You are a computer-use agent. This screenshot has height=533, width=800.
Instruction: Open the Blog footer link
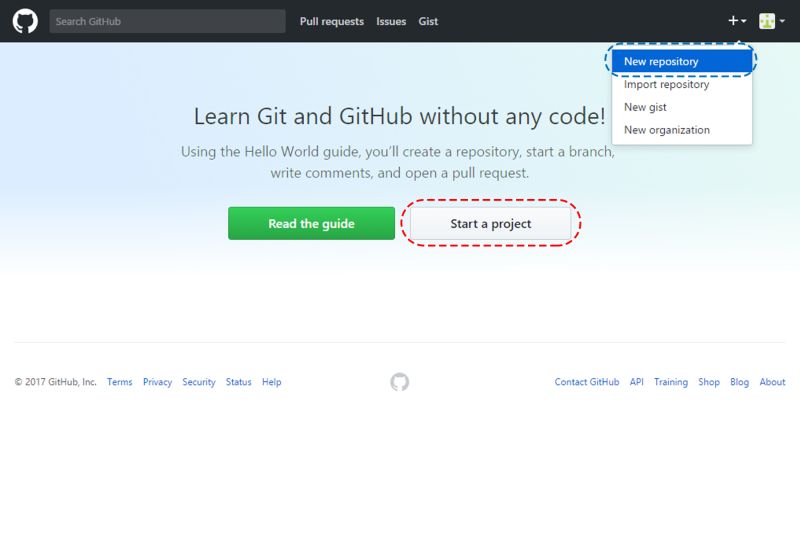coord(739,382)
